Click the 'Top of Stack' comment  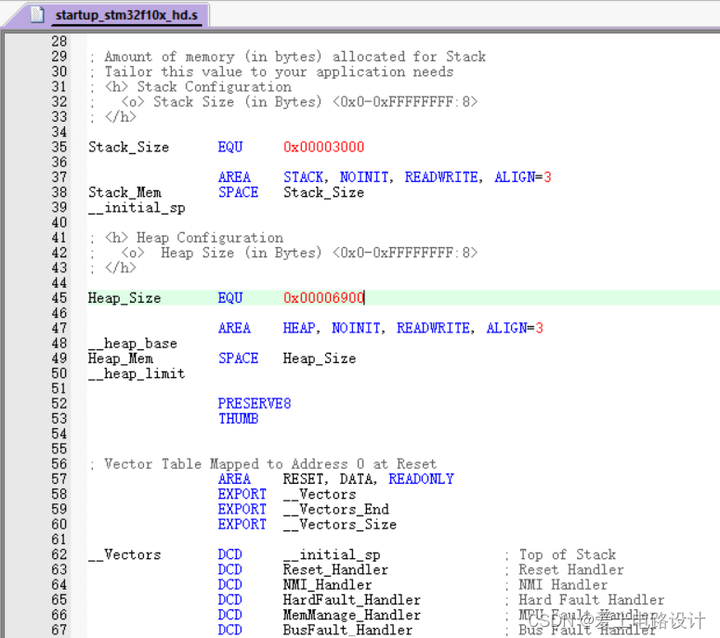[x=568, y=554]
